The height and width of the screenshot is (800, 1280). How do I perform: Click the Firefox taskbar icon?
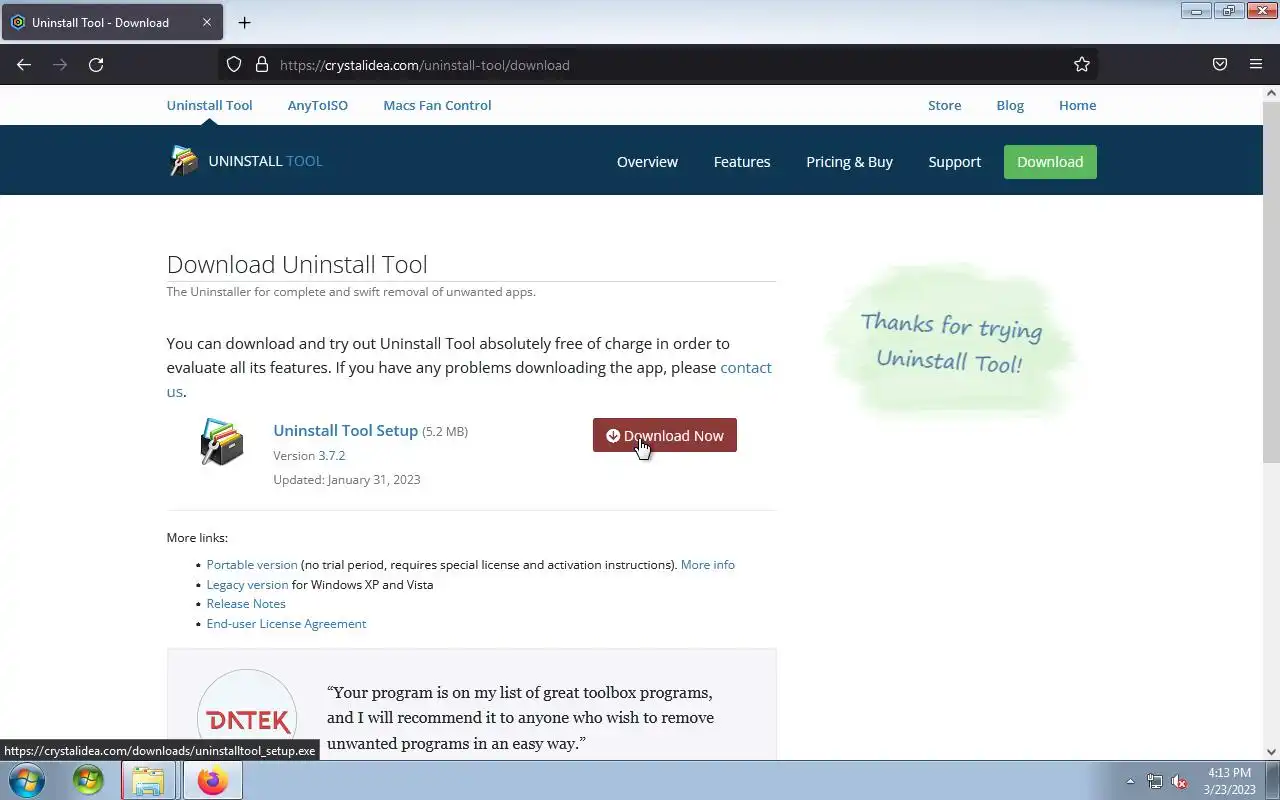[212, 780]
